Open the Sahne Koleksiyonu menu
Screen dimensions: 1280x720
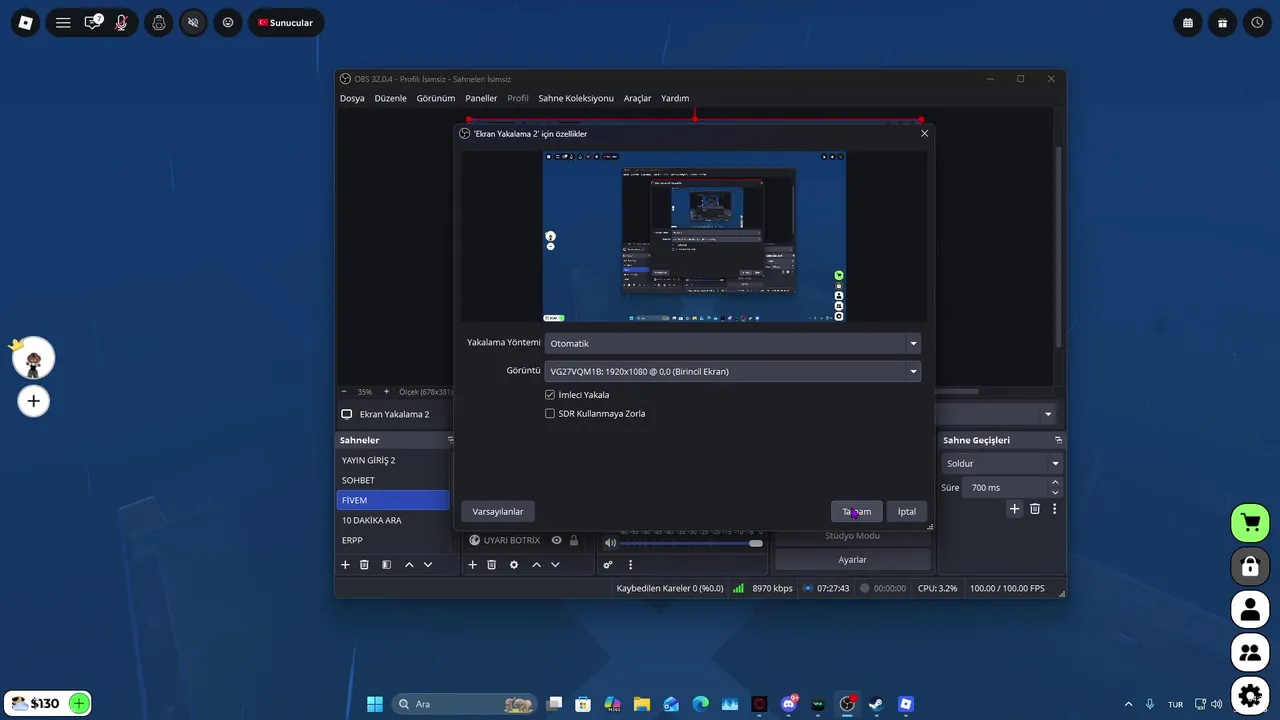[x=576, y=98]
